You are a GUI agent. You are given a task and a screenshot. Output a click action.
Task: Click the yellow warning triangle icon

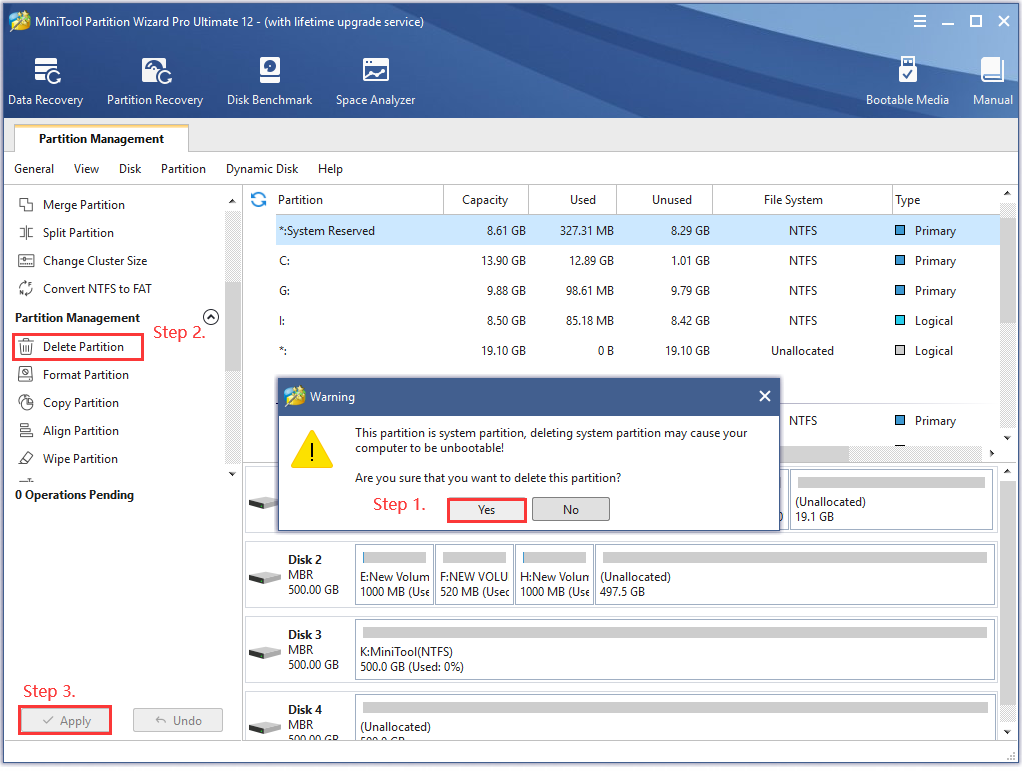tap(312, 451)
